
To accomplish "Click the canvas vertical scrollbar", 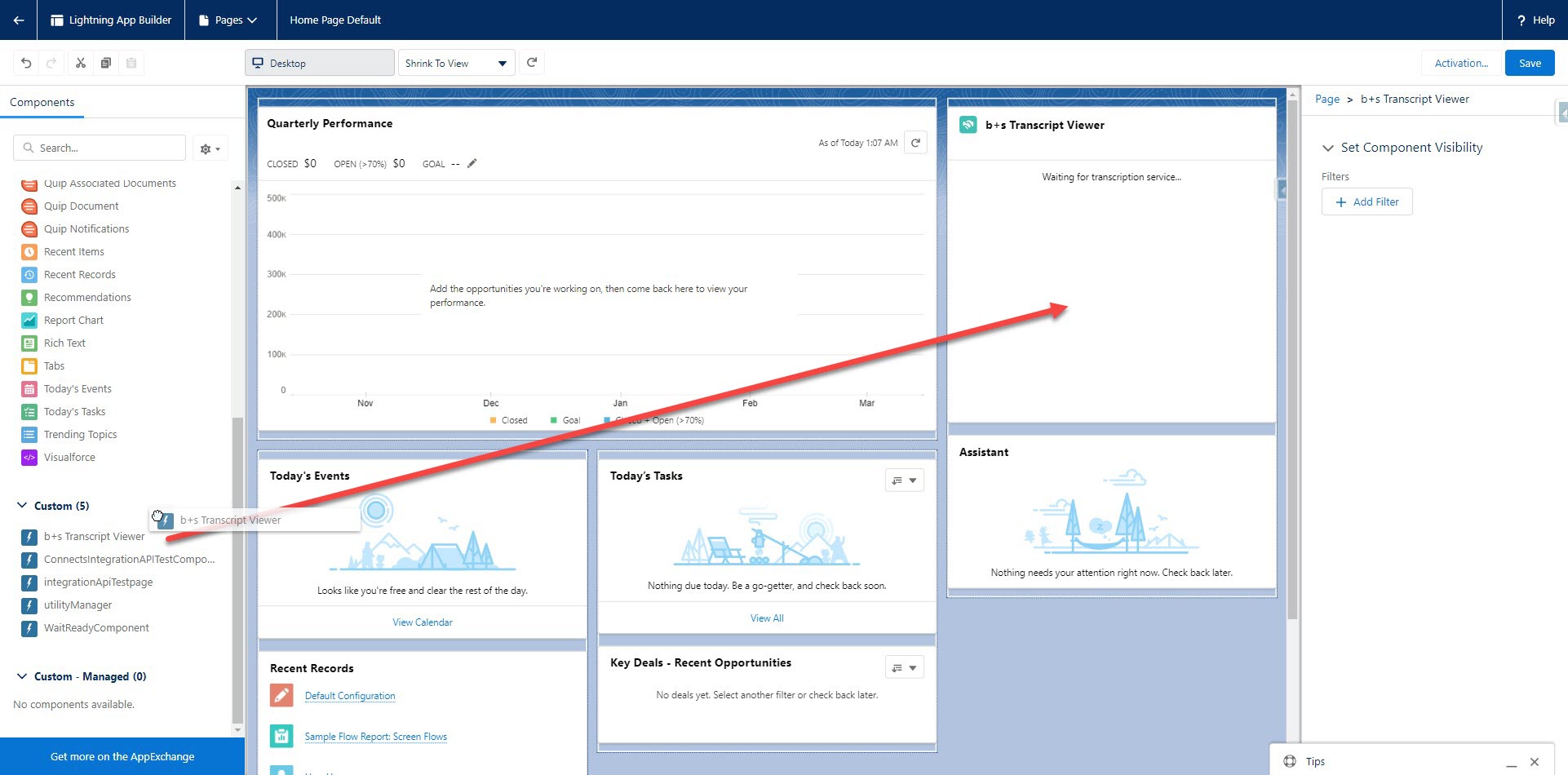I will tap(1291, 359).
